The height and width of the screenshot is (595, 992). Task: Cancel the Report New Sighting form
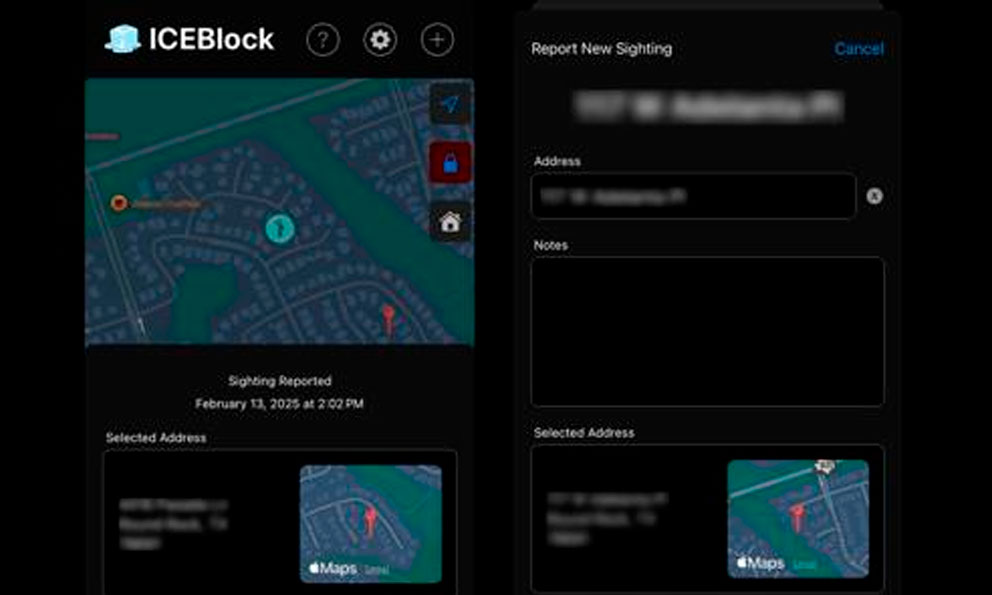point(858,49)
